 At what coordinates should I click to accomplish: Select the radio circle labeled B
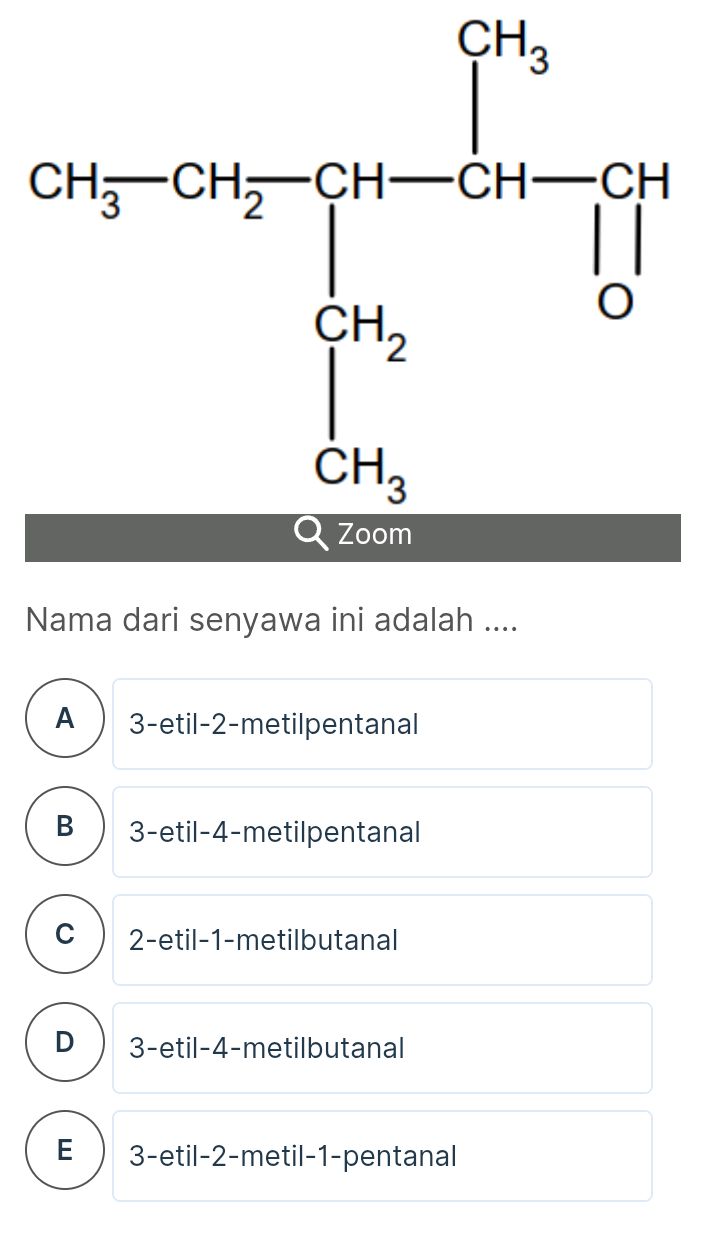click(64, 824)
